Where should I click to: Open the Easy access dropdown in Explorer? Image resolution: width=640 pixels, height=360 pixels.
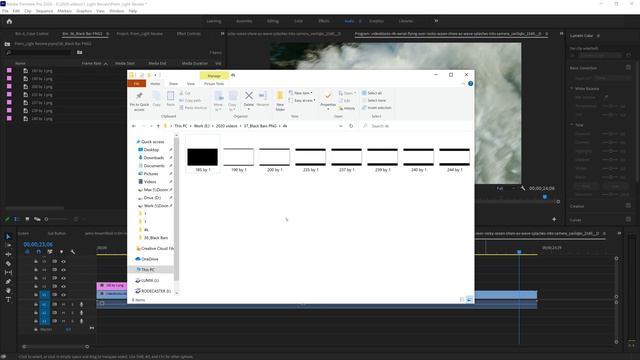[302, 100]
